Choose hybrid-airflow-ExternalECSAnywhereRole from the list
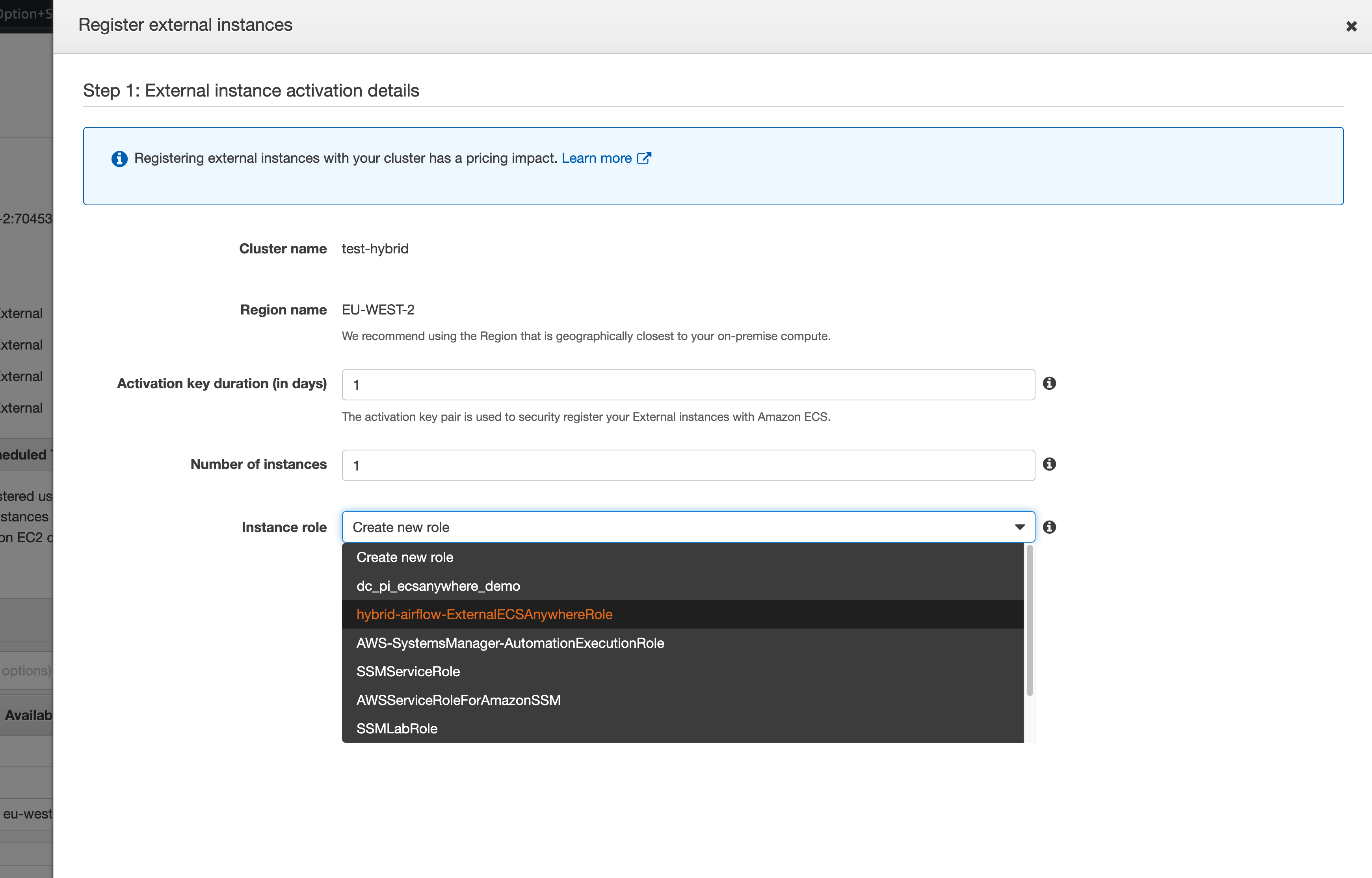The image size is (1372, 878). click(x=484, y=615)
